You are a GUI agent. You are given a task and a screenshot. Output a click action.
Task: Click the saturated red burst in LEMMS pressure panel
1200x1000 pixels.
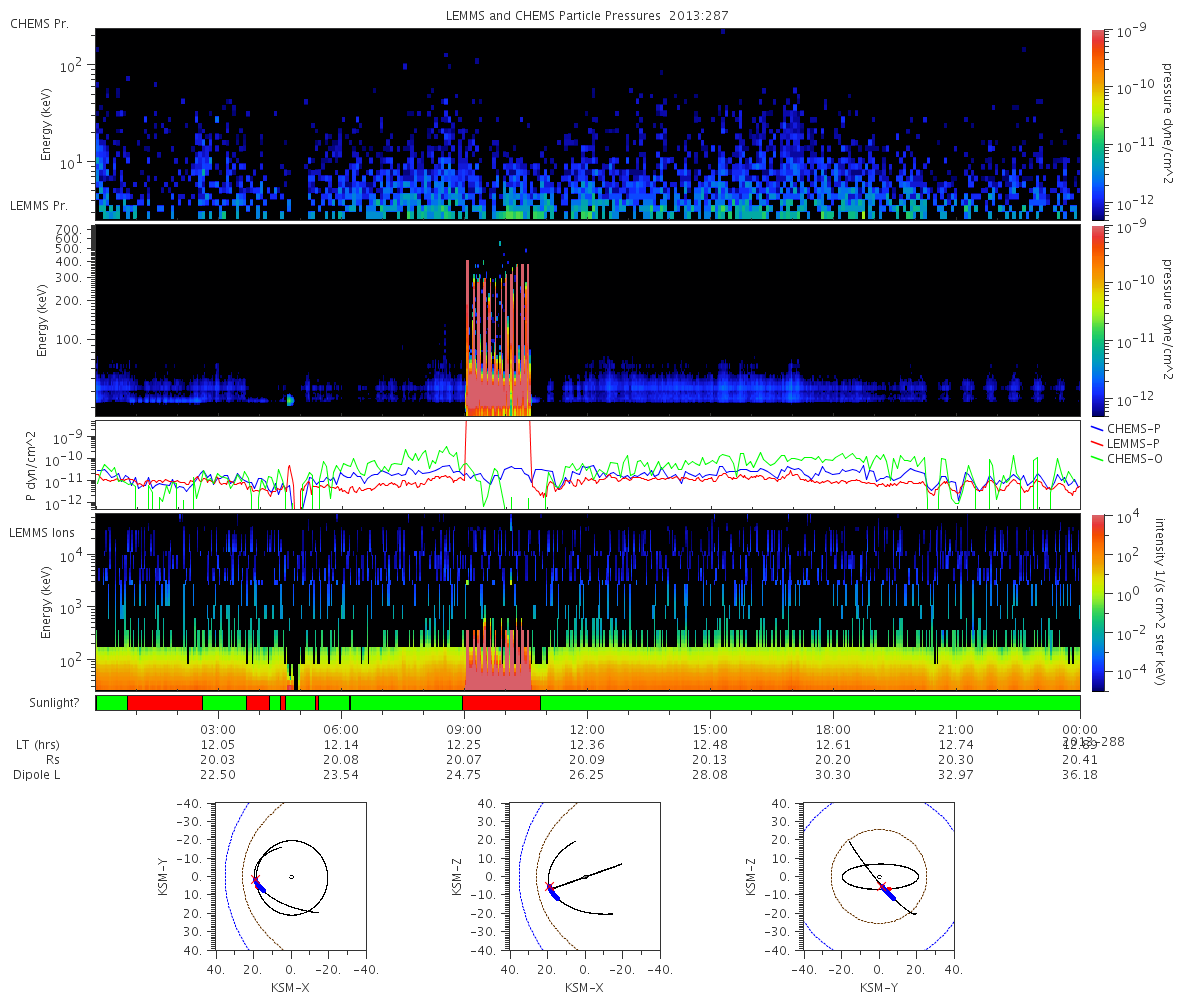[497, 340]
